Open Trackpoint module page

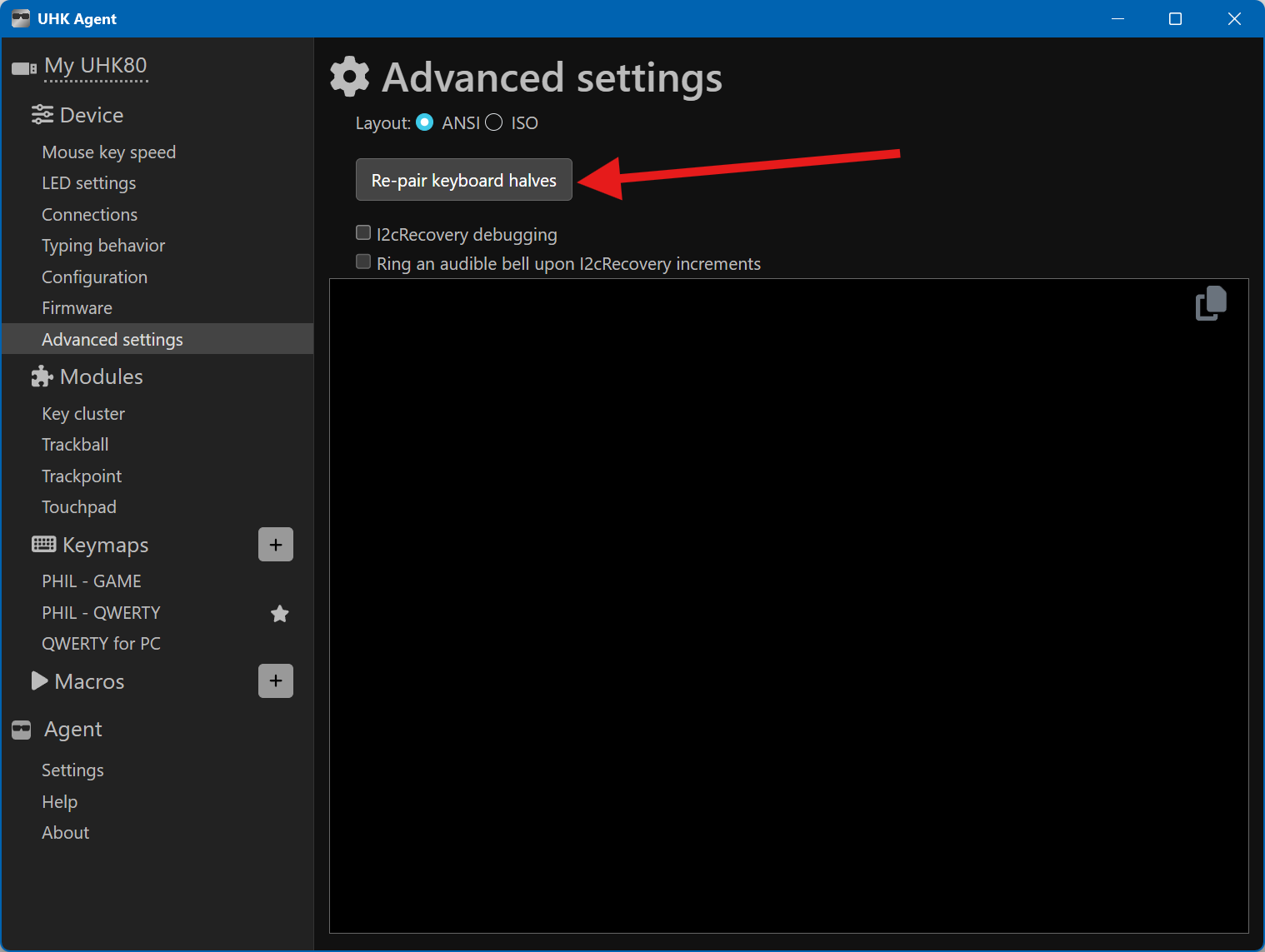pos(82,476)
